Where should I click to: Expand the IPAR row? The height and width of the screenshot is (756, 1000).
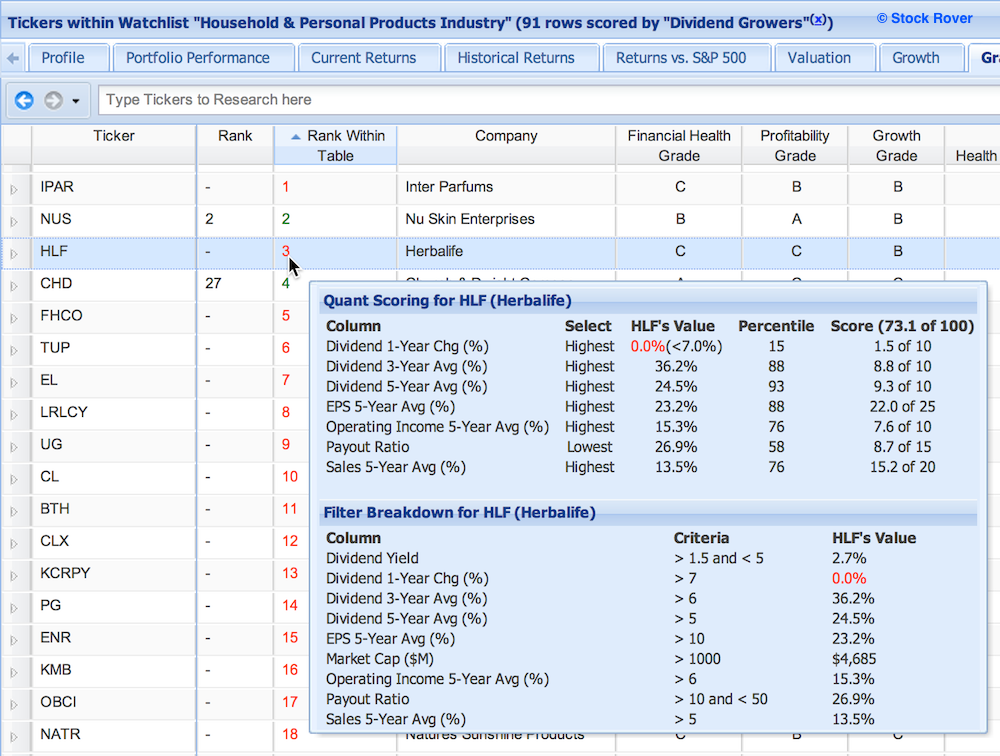tap(14, 189)
